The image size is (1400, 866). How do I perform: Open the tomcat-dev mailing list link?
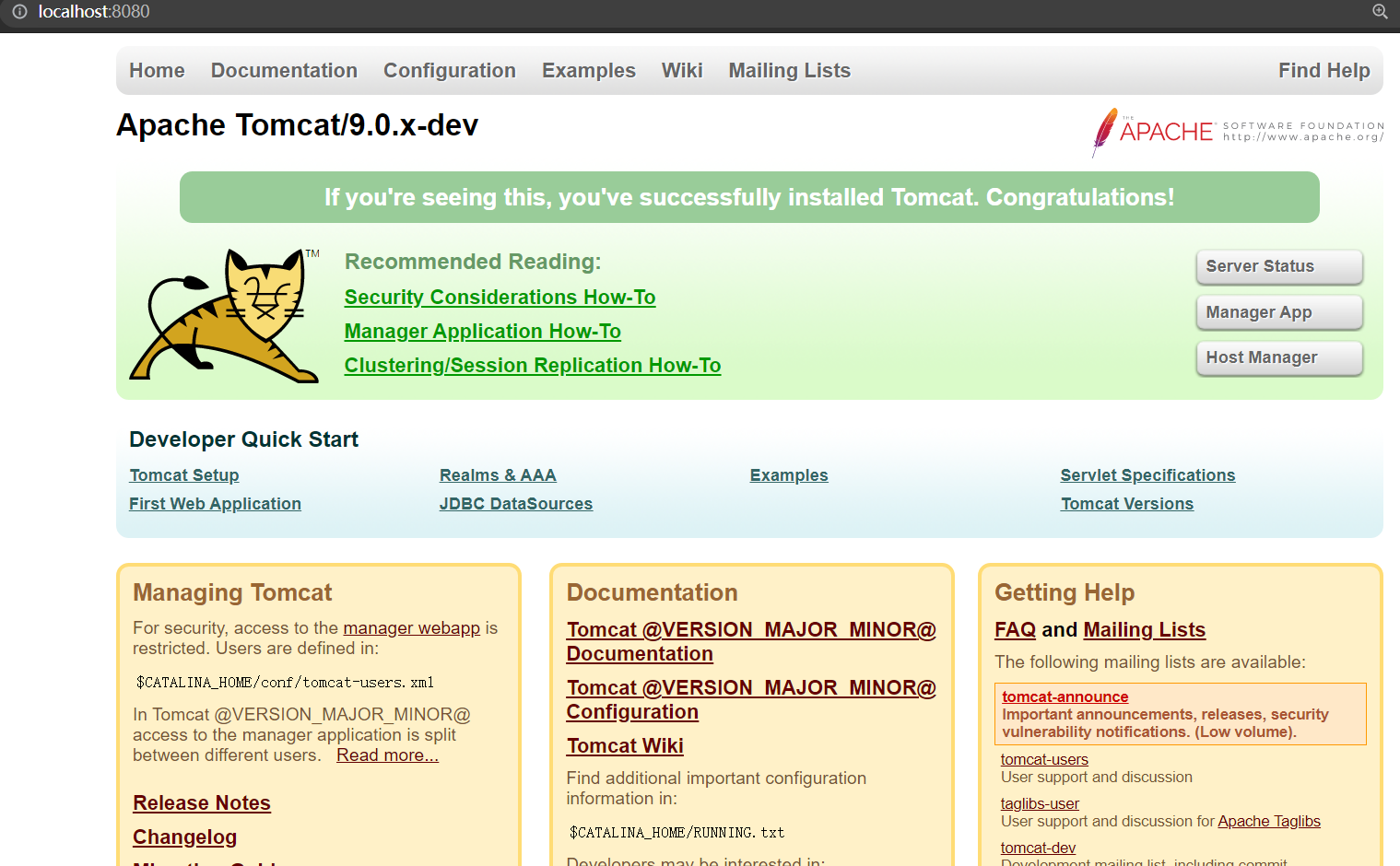click(1038, 848)
